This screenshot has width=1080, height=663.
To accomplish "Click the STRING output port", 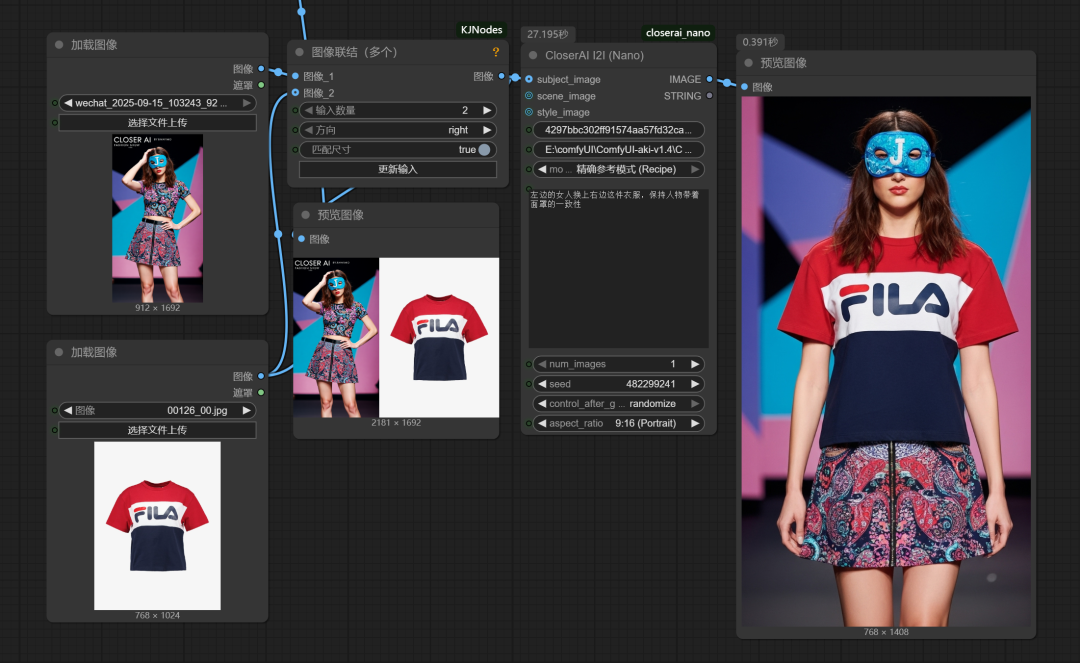I will tap(709, 96).
